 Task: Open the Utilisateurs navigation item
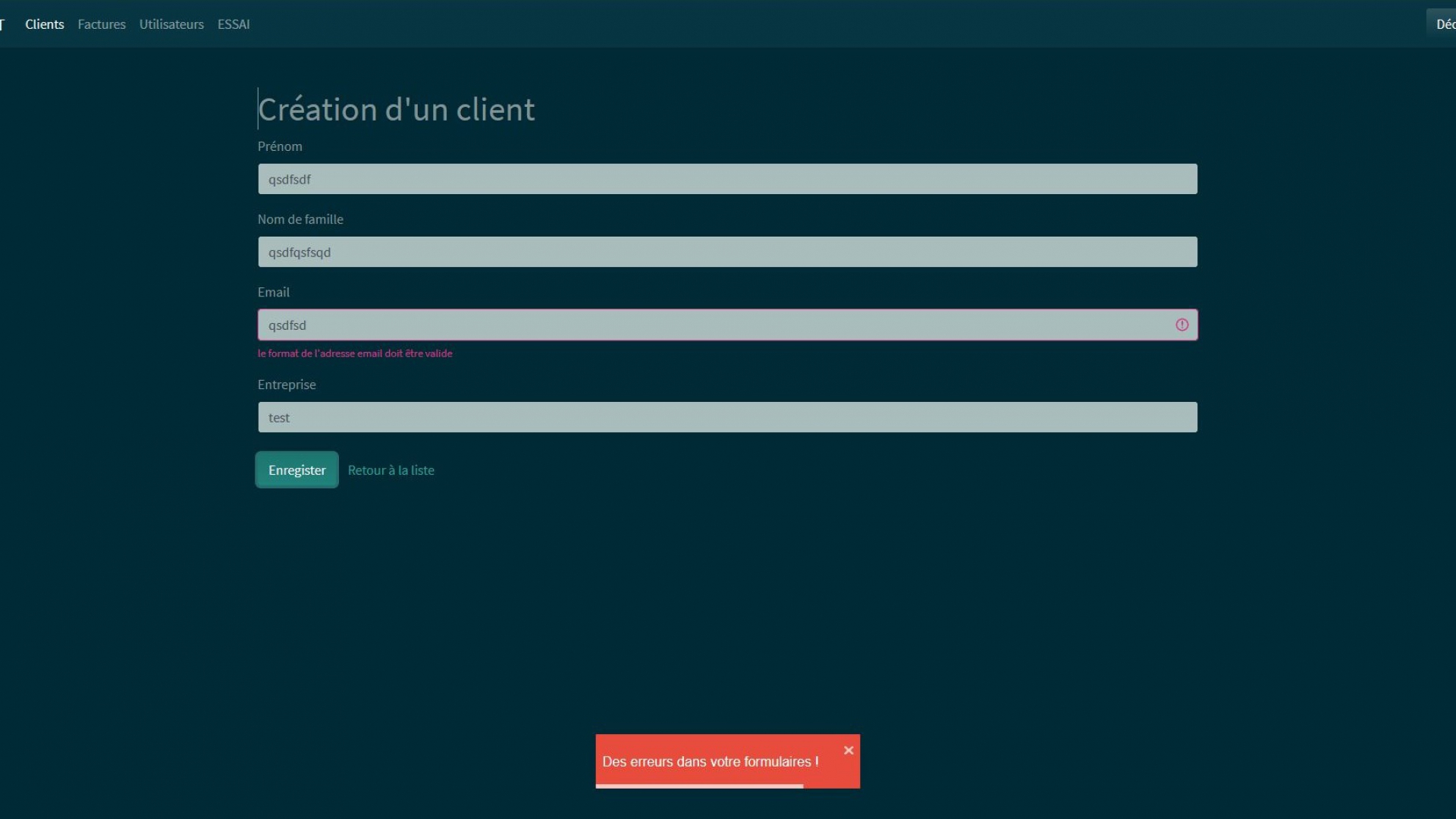171,24
